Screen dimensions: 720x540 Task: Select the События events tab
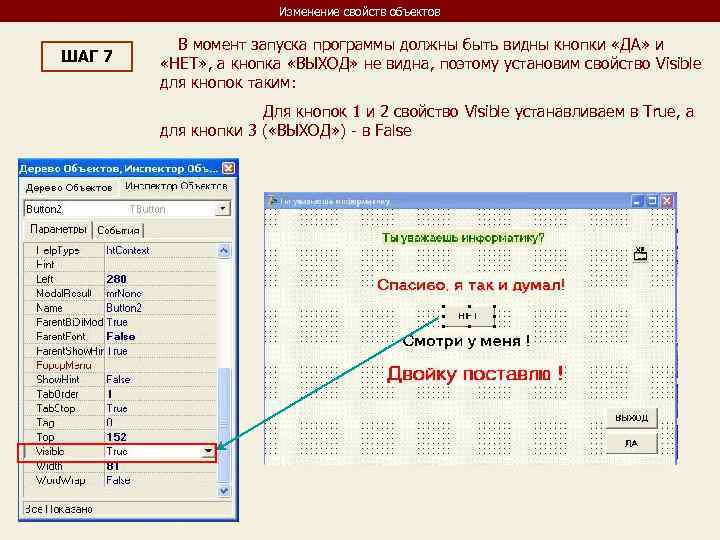click(x=118, y=230)
